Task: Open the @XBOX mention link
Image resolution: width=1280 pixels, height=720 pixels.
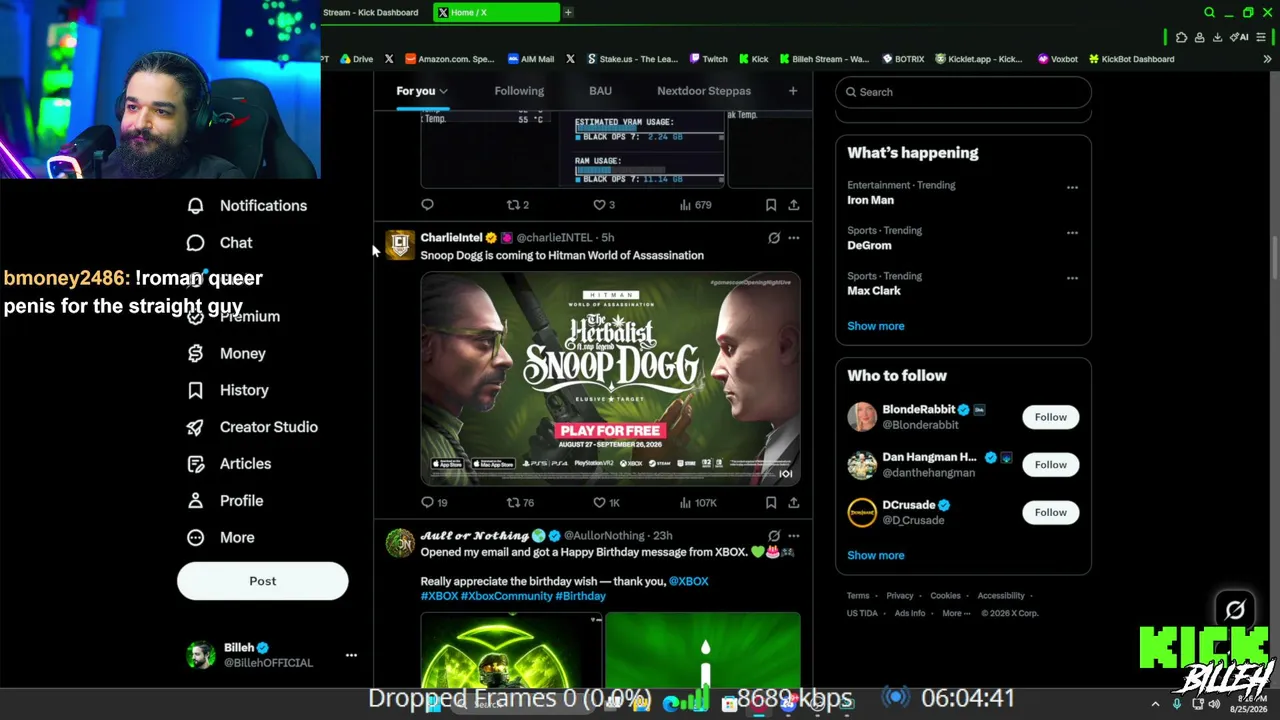Action: 688,581
